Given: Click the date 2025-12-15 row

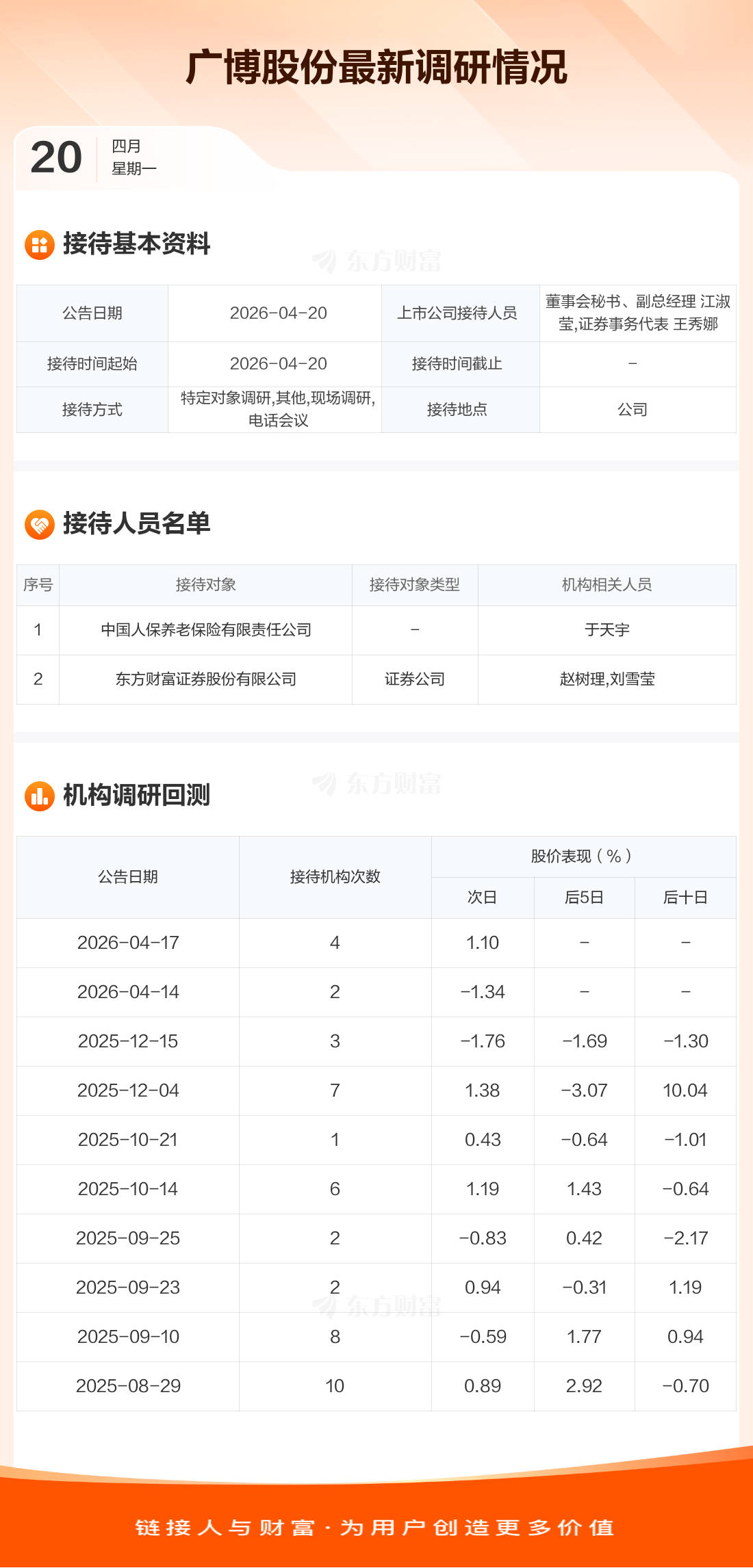Looking at the screenshot, I should [x=376, y=1041].
